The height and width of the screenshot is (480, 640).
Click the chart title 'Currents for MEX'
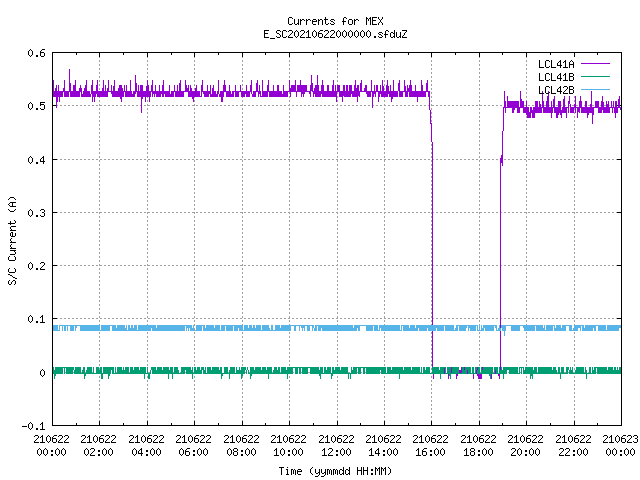(335, 21)
